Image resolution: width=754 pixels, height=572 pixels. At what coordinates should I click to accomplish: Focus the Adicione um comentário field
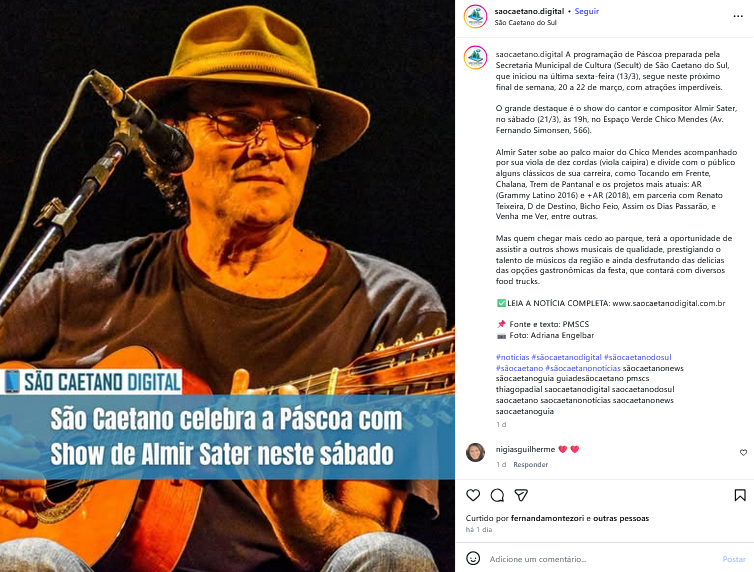pyautogui.click(x=601, y=559)
